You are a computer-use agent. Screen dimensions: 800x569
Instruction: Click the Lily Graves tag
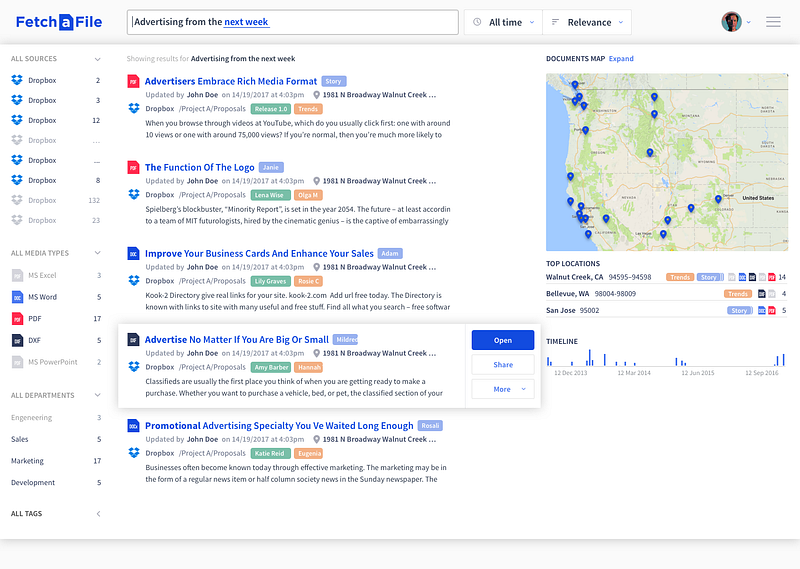coord(271,281)
